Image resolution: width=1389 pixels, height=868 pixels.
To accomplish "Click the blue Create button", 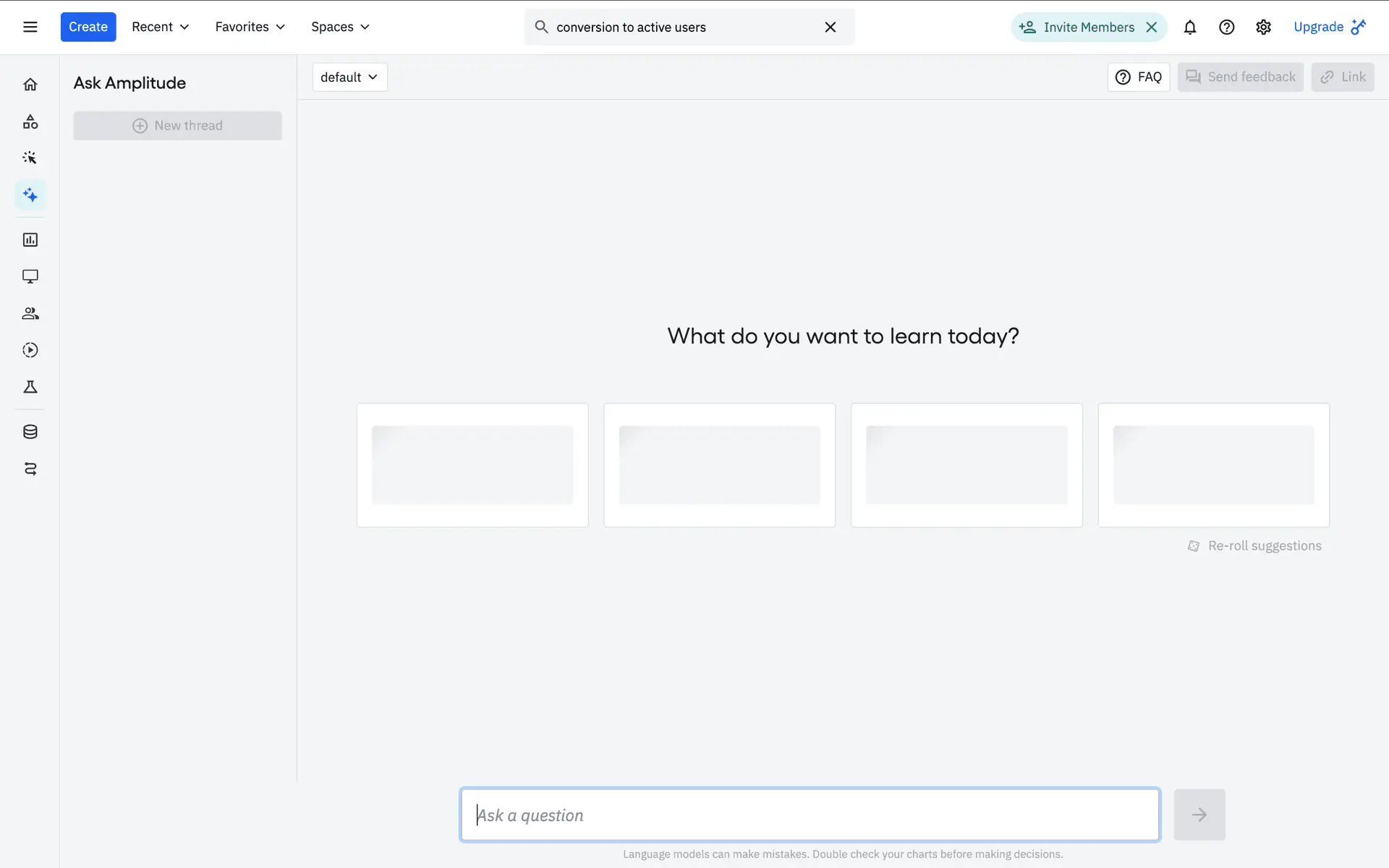I will (x=88, y=27).
